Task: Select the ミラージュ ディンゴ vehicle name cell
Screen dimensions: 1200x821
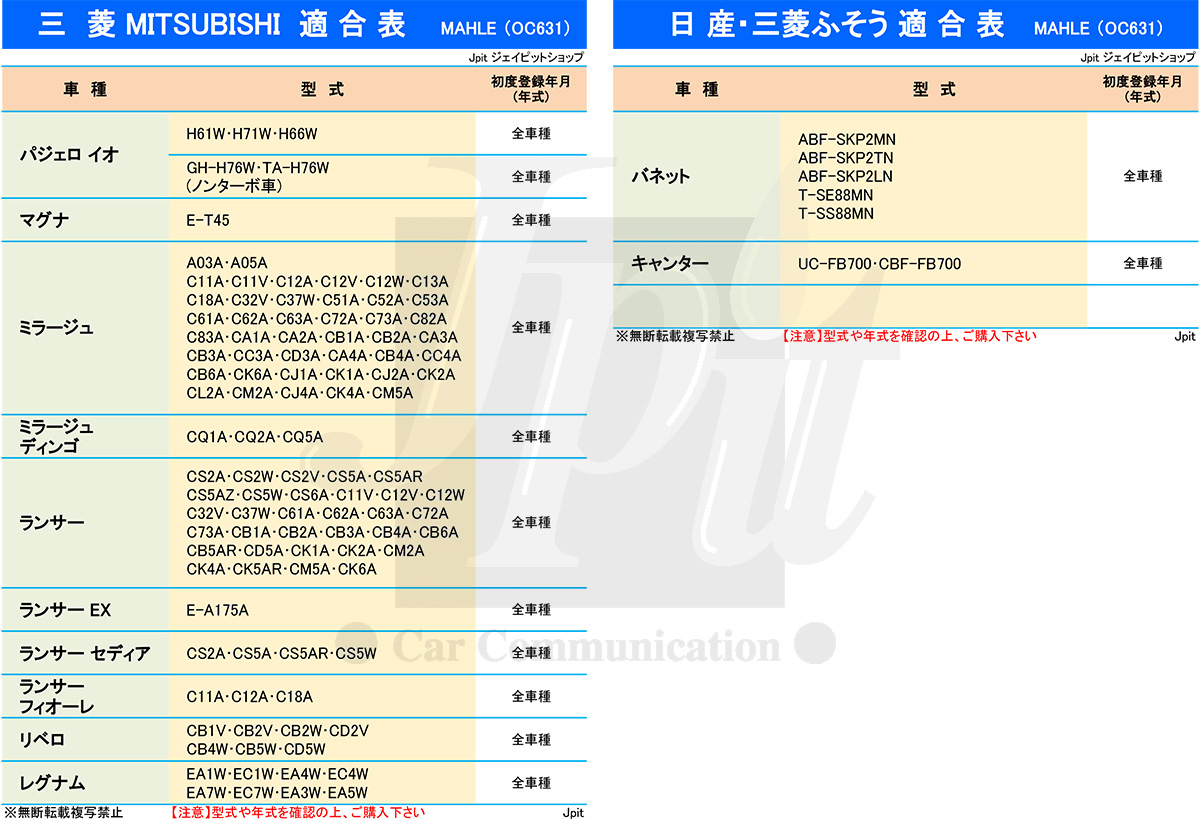Action: pyautogui.click(x=57, y=437)
